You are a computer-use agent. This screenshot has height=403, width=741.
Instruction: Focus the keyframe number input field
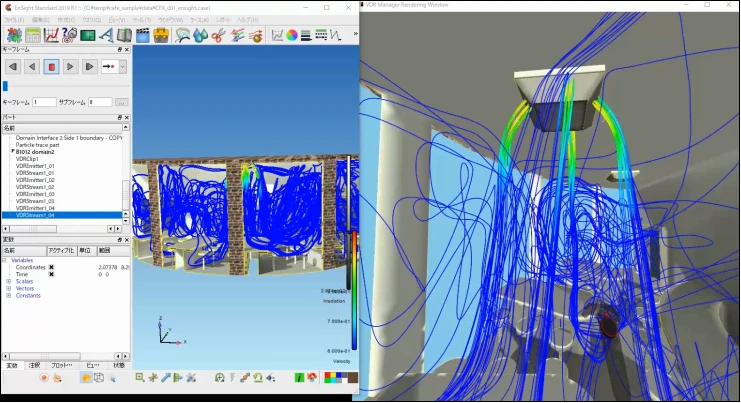tap(44, 102)
